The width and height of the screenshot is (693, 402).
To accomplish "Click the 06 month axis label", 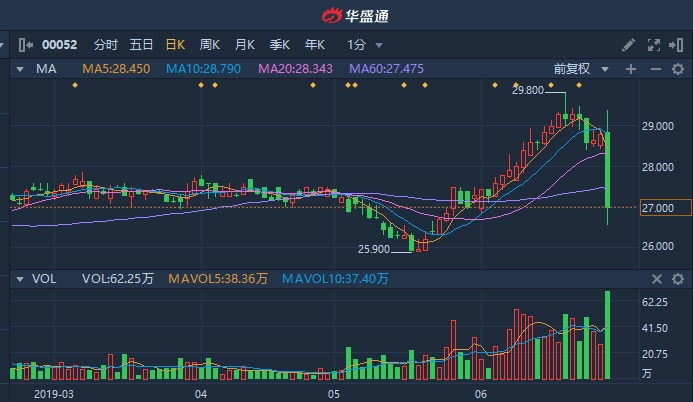I will [481, 394].
